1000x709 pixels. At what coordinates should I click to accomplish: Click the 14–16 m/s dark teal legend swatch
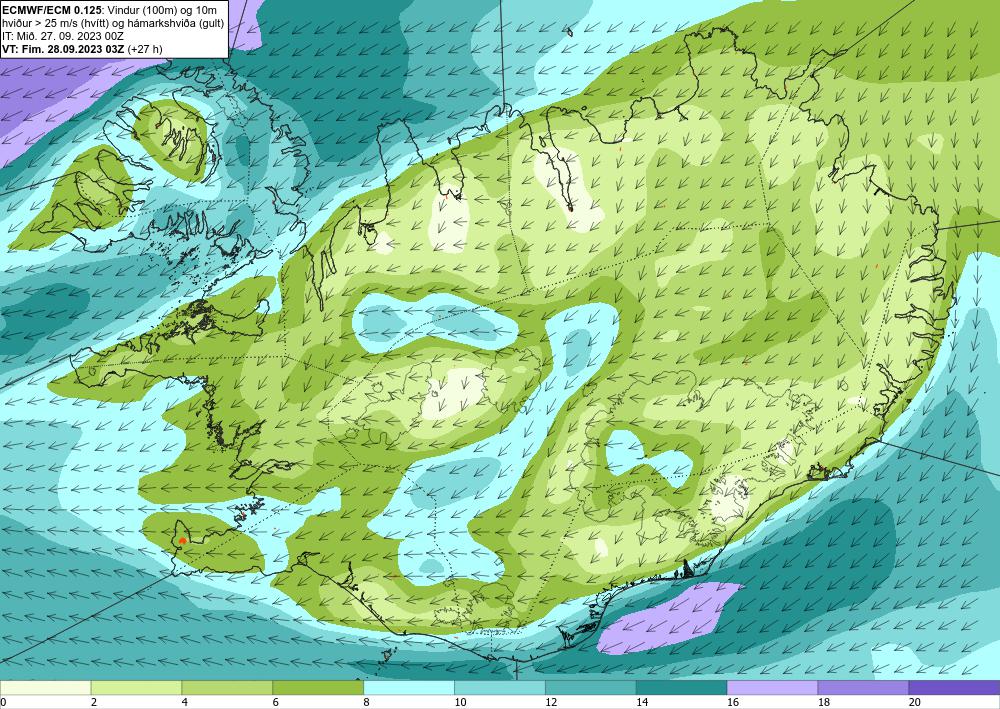(x=682, y=687)
